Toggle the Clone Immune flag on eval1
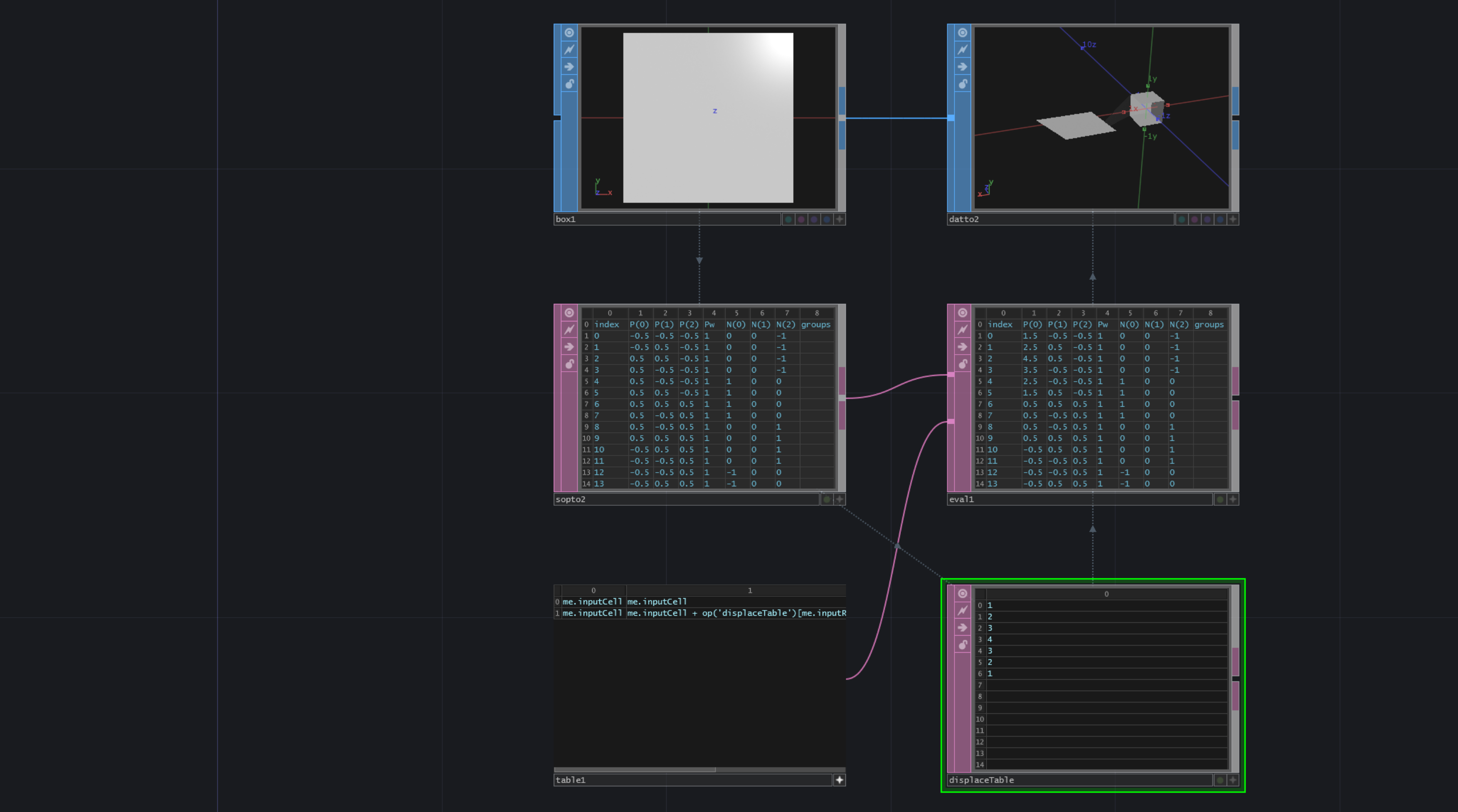Viewport: 1458px width, 812px height. [x=962, y=329]
